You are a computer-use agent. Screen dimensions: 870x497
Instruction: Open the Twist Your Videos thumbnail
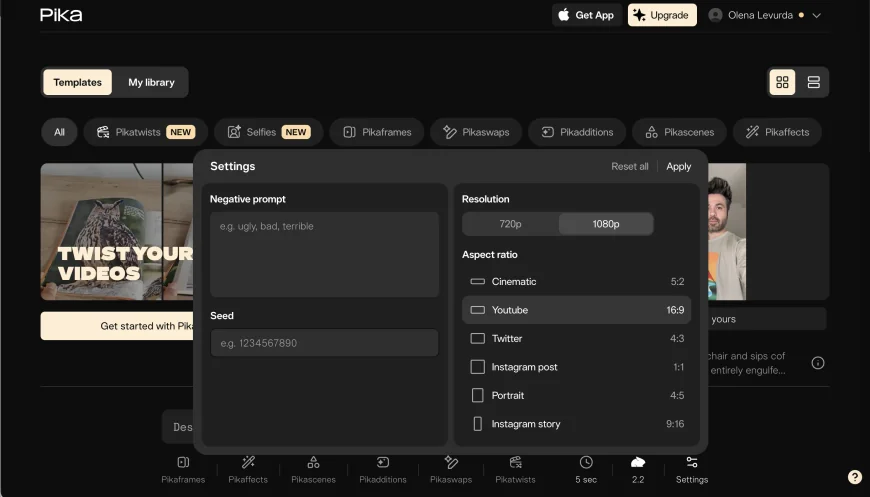pyautogui.click(x=117, y=231)
